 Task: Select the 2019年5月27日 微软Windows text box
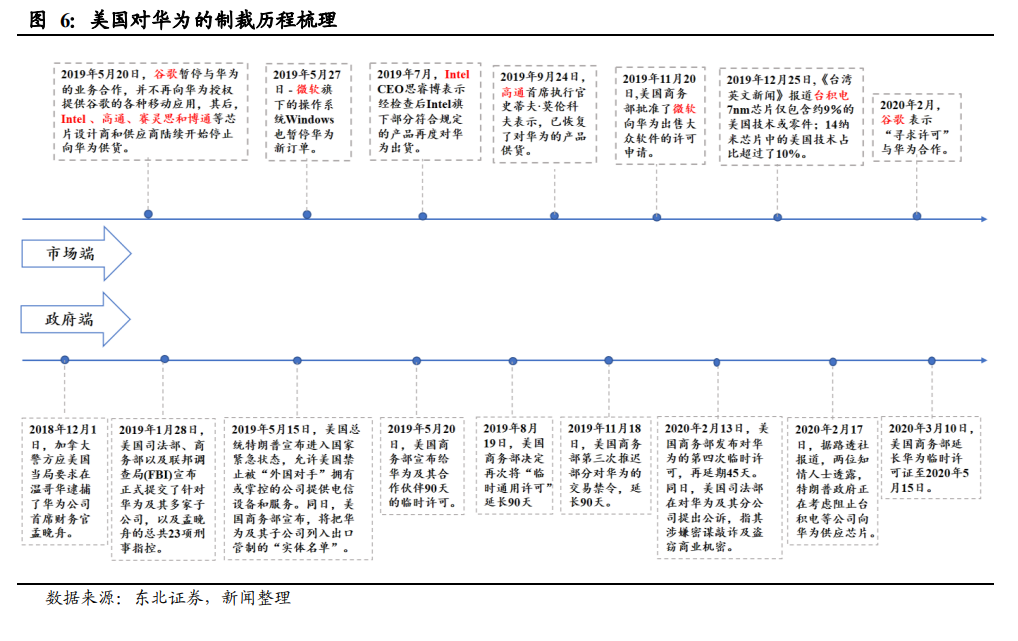point(308,112)
